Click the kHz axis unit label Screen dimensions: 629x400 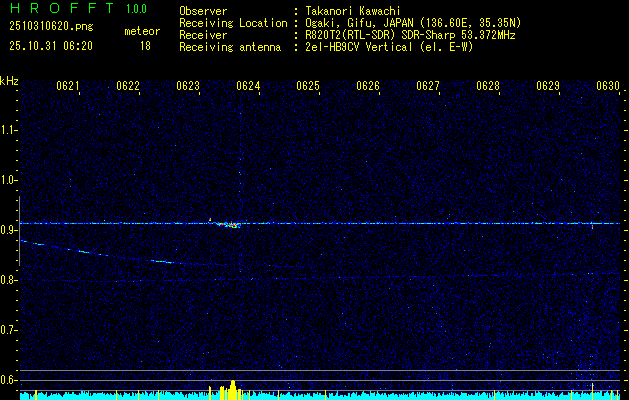coord(9,81)
